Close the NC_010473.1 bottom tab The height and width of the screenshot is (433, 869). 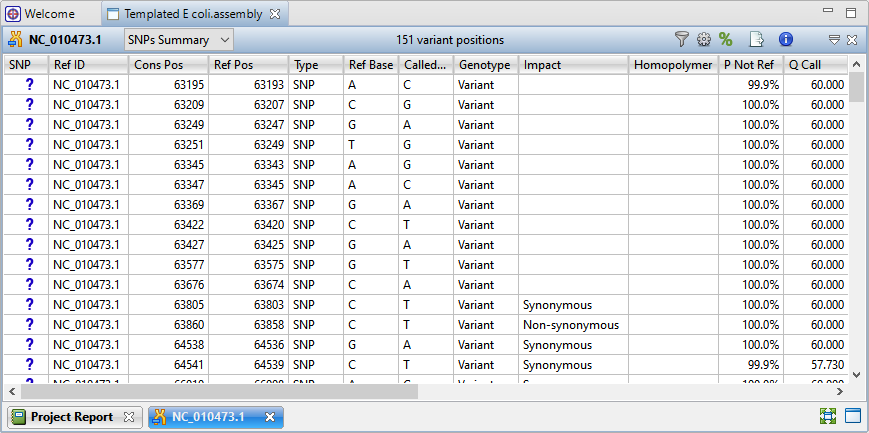point(270,417)
